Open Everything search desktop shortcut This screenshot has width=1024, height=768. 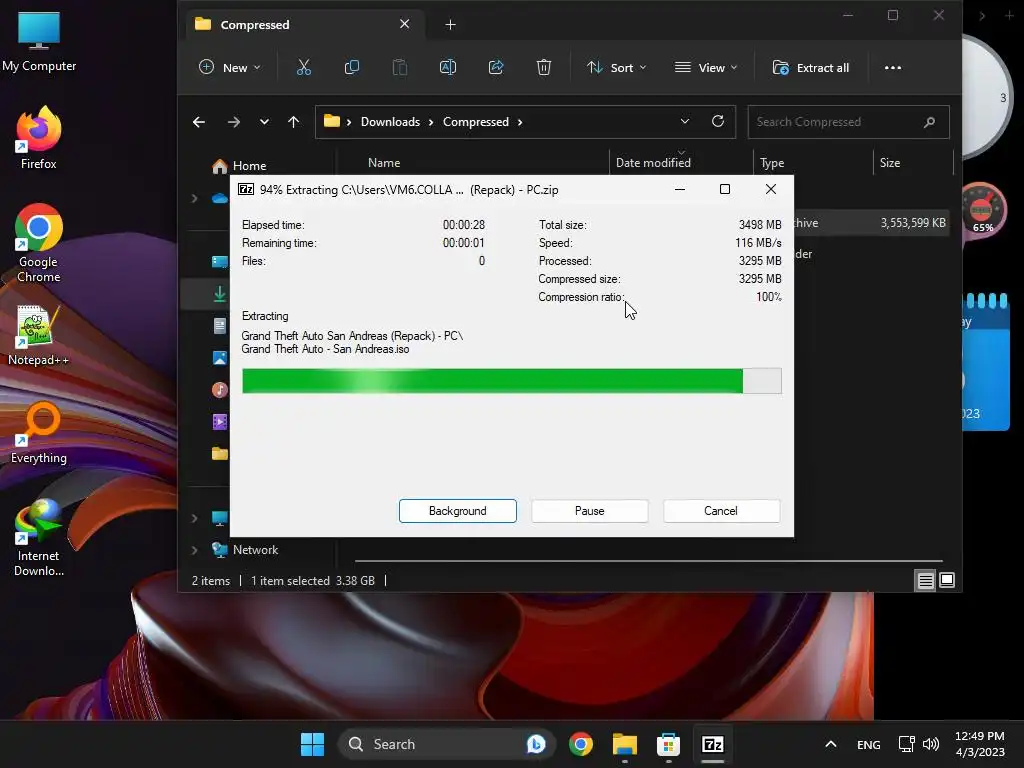click(39, 433)
